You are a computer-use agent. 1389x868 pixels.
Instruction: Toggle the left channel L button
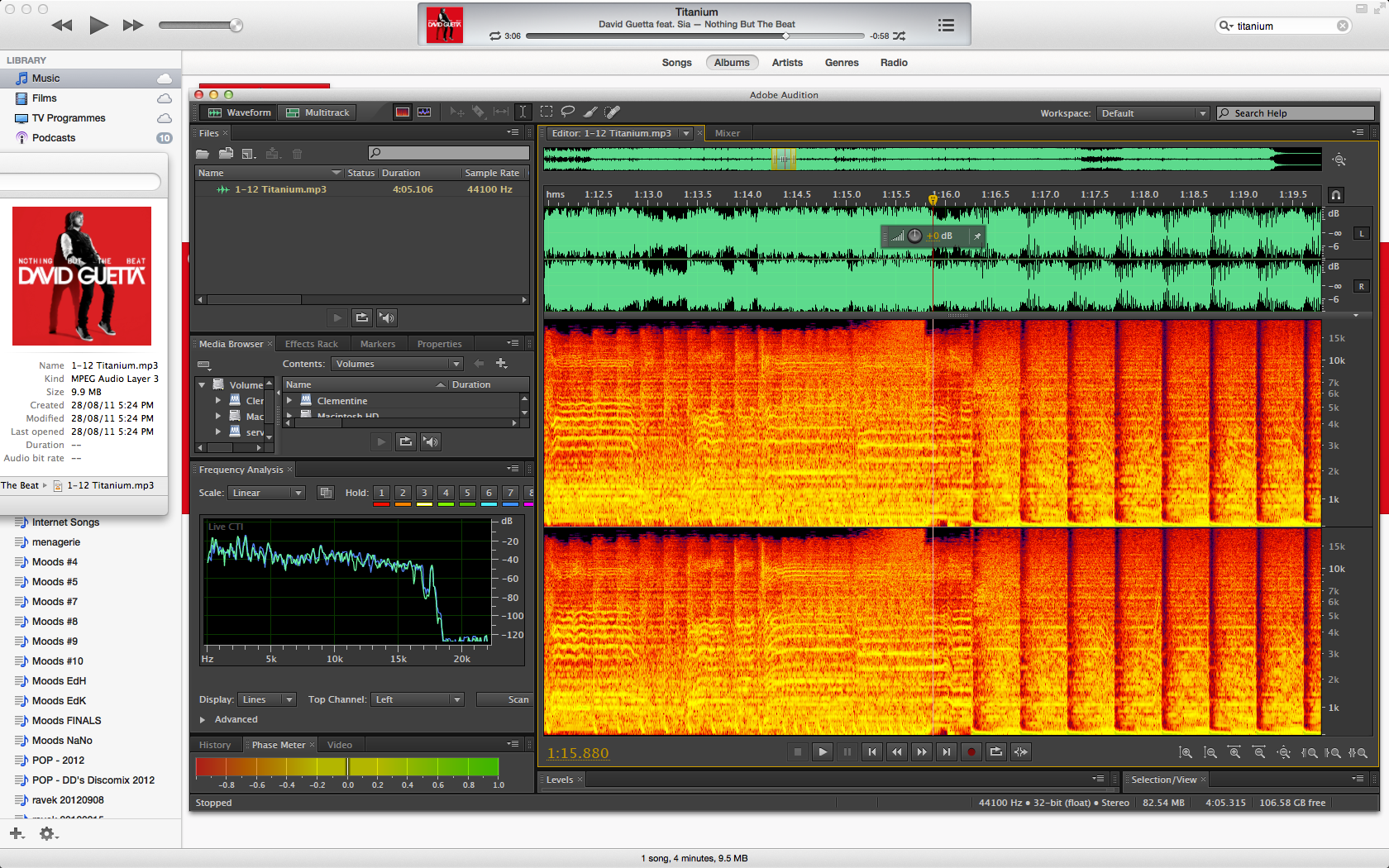click(x=1361, y=234)
